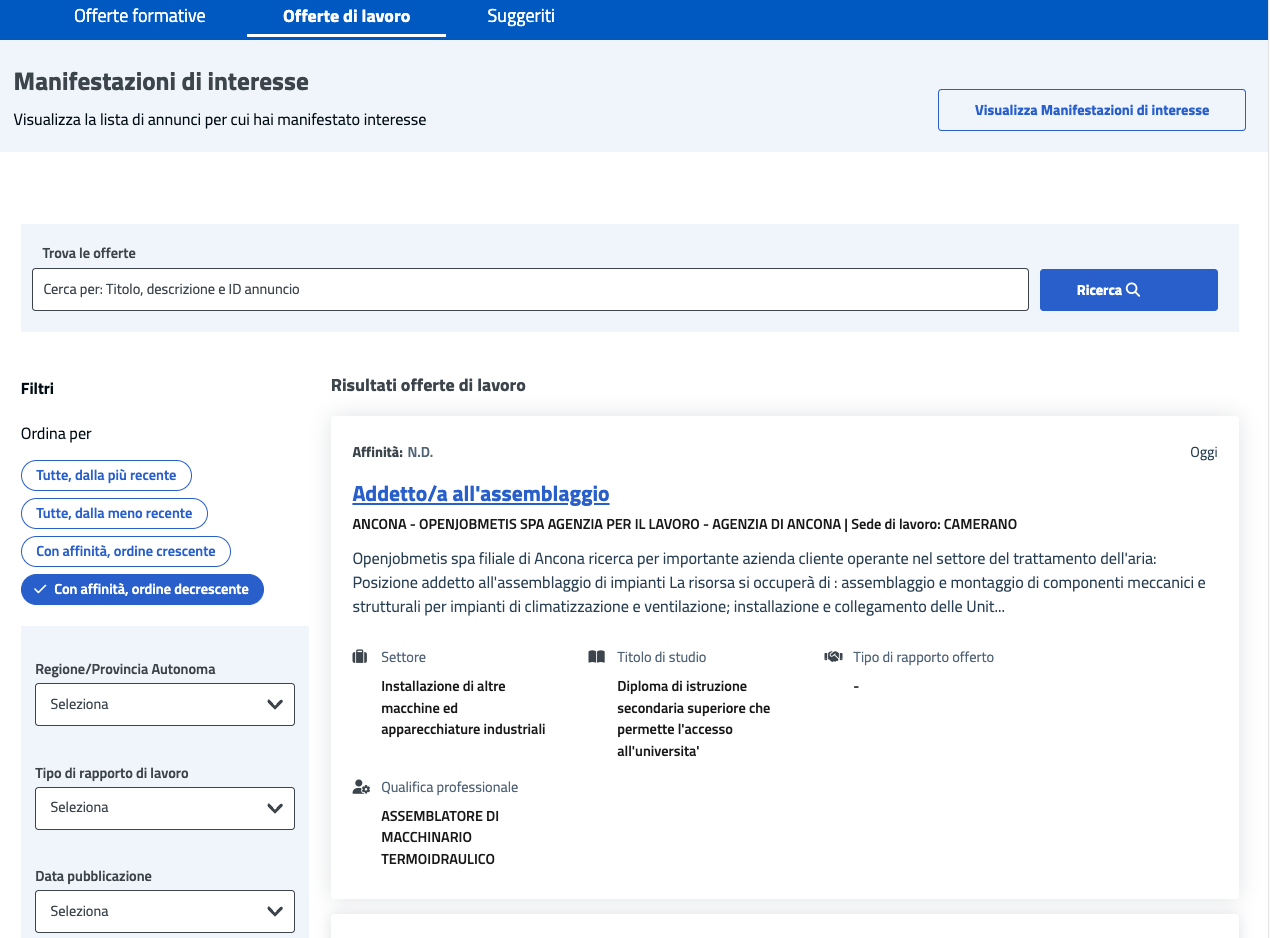The image size is (1270, 938).
Task: Expand Tipo di rapporto di lavoro dropdown
Action: coord(165,808)
